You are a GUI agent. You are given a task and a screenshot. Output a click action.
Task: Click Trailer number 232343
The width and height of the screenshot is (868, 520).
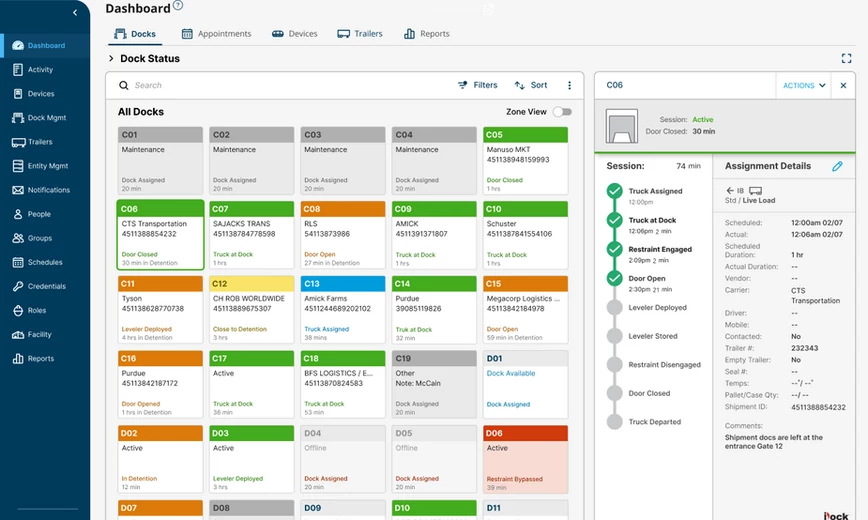tap(804, 348)
